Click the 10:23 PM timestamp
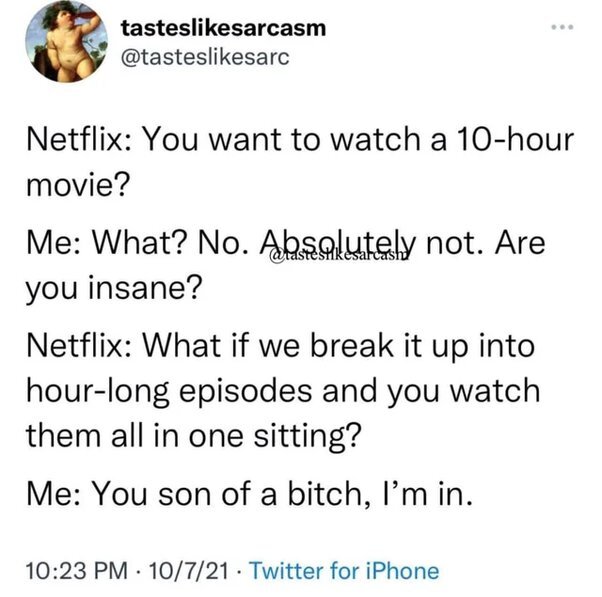Image resolution: width=602 pixels, height=597 pixels. point(77,571)
